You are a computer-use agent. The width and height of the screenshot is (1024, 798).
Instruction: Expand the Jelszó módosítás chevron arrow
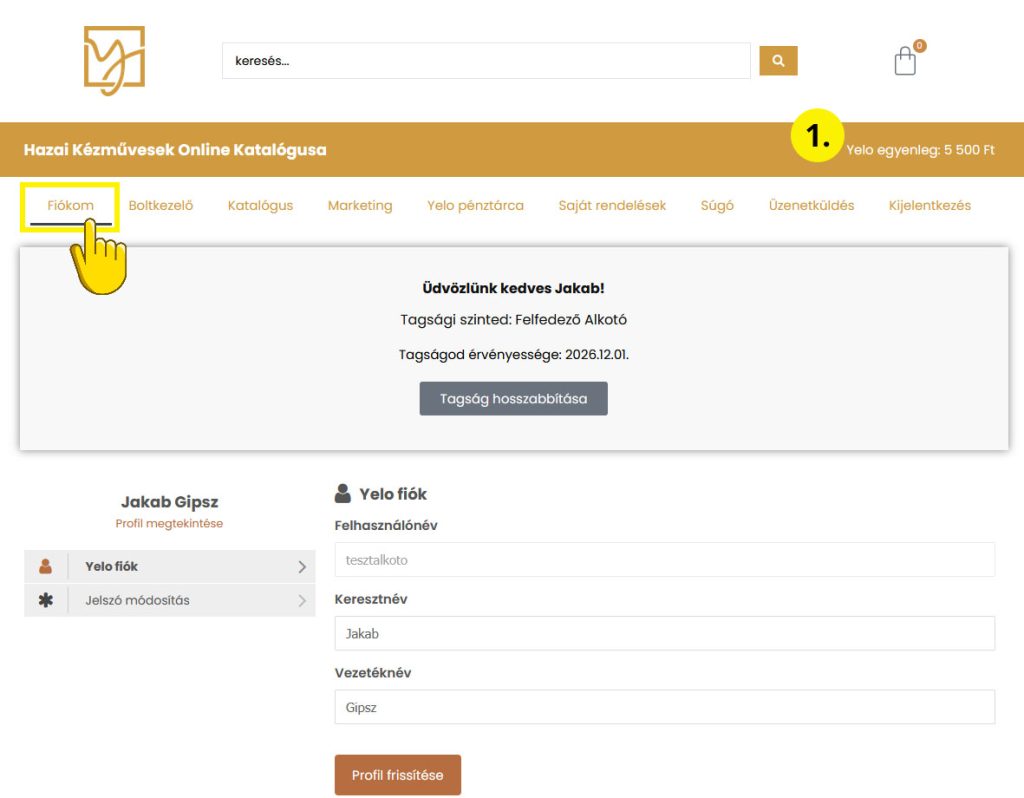pyautogui.click(x=302, y=601)
